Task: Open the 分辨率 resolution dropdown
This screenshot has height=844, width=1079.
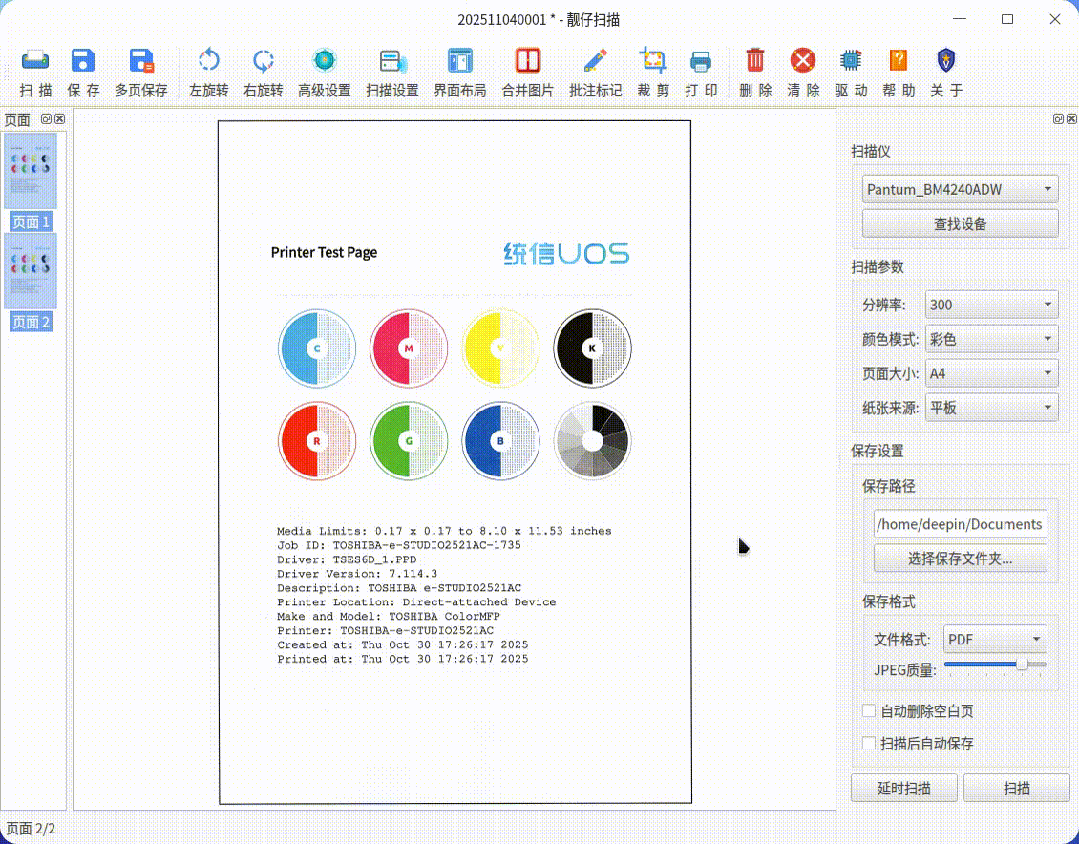Action: pyautogui.click(x=992, y=304)
